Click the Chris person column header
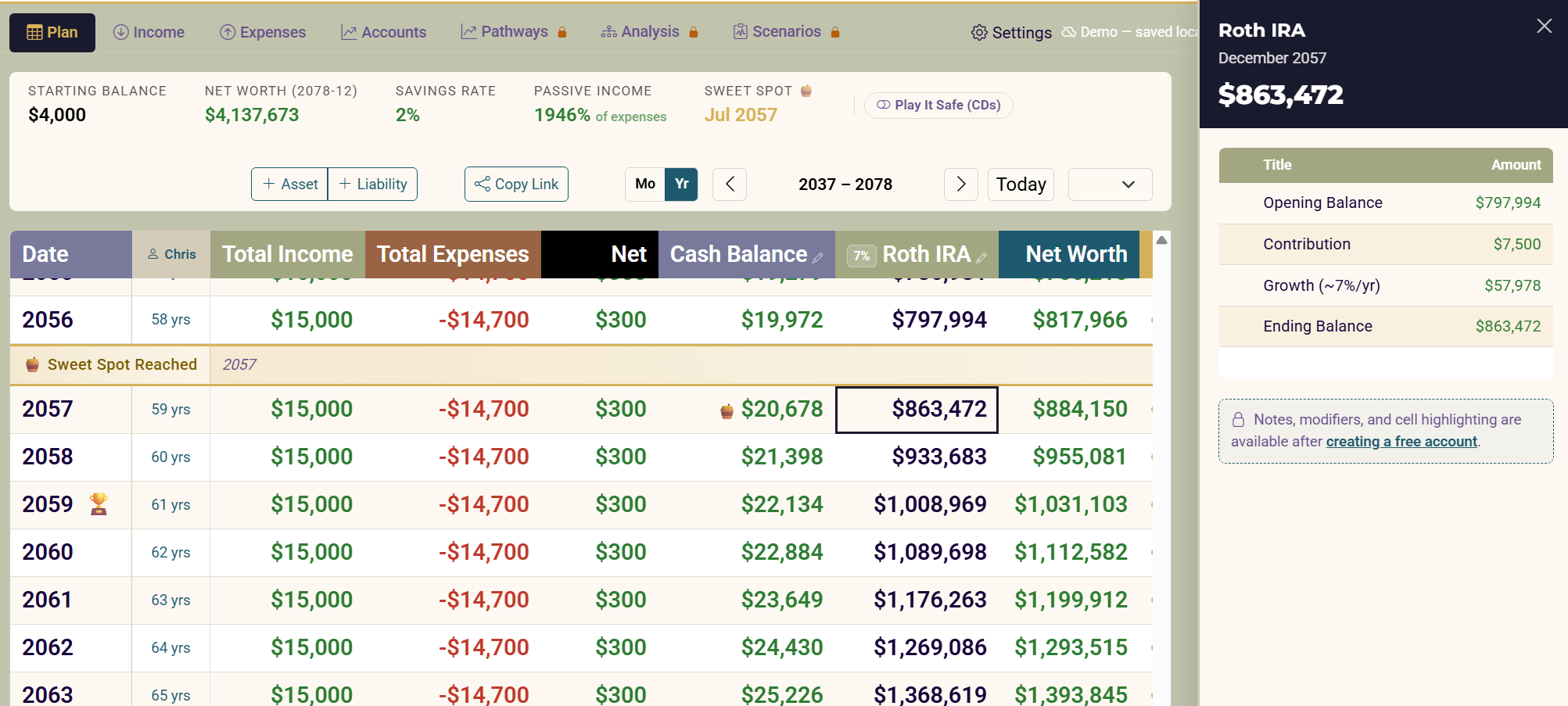 [x=171, y=254]
